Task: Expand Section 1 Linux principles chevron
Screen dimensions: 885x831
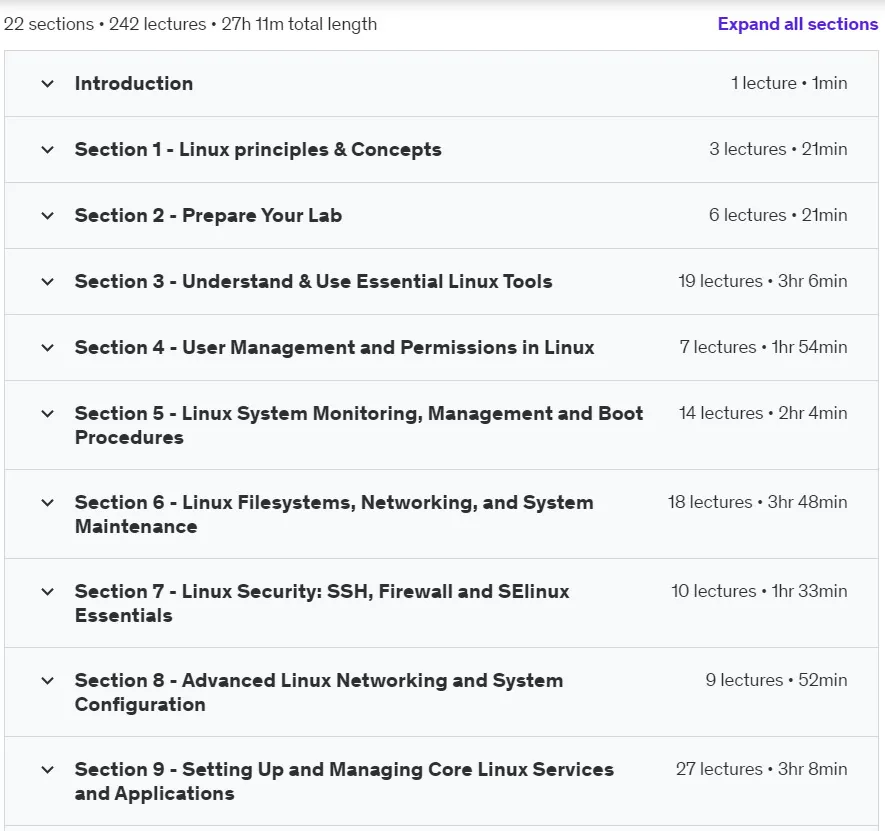Action: [47, 150]
